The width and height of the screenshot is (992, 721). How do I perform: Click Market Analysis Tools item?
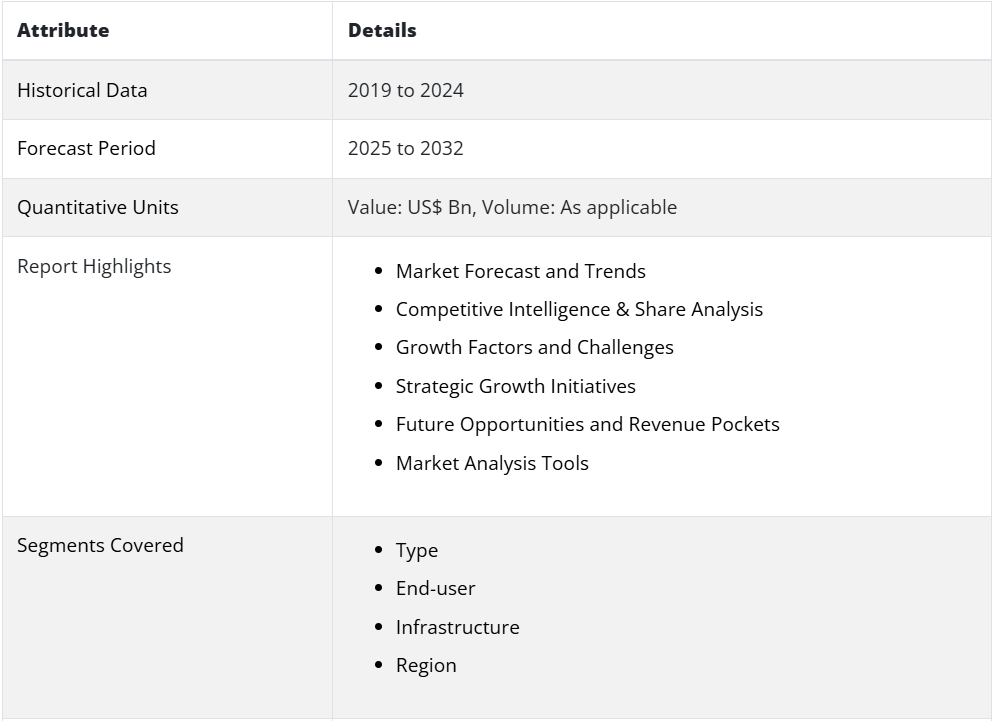(x=492, y=464)
